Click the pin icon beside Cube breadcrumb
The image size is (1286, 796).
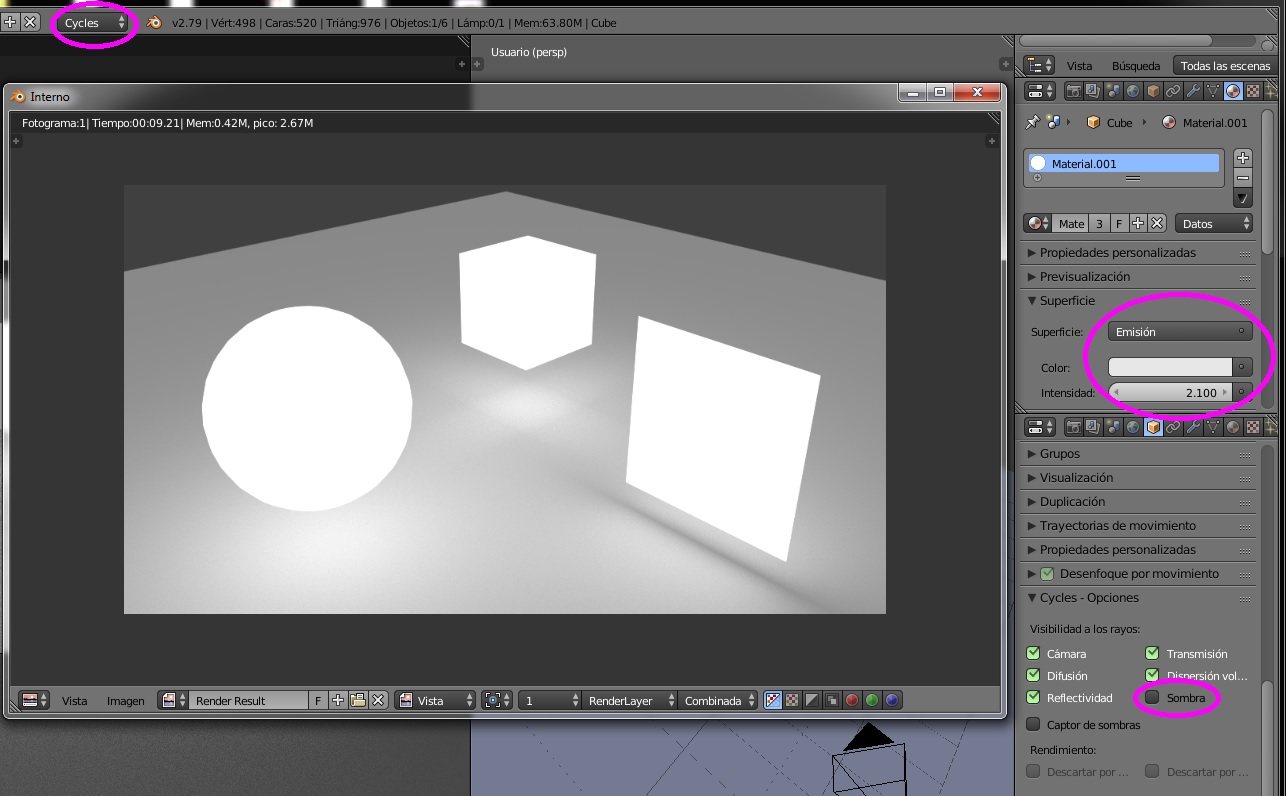click(x=1034, y=122)
